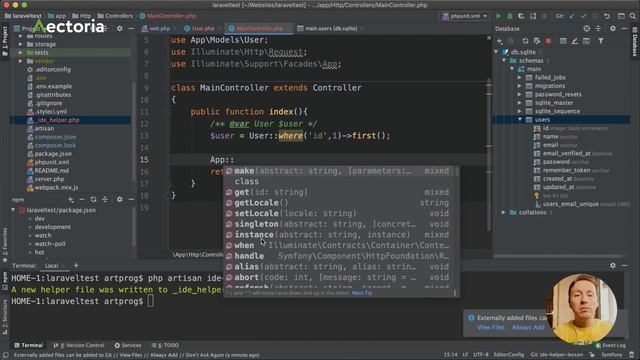Viewport: 640px width, 360px height.
Task: Refresh the database connection
Action: (525, 41)
